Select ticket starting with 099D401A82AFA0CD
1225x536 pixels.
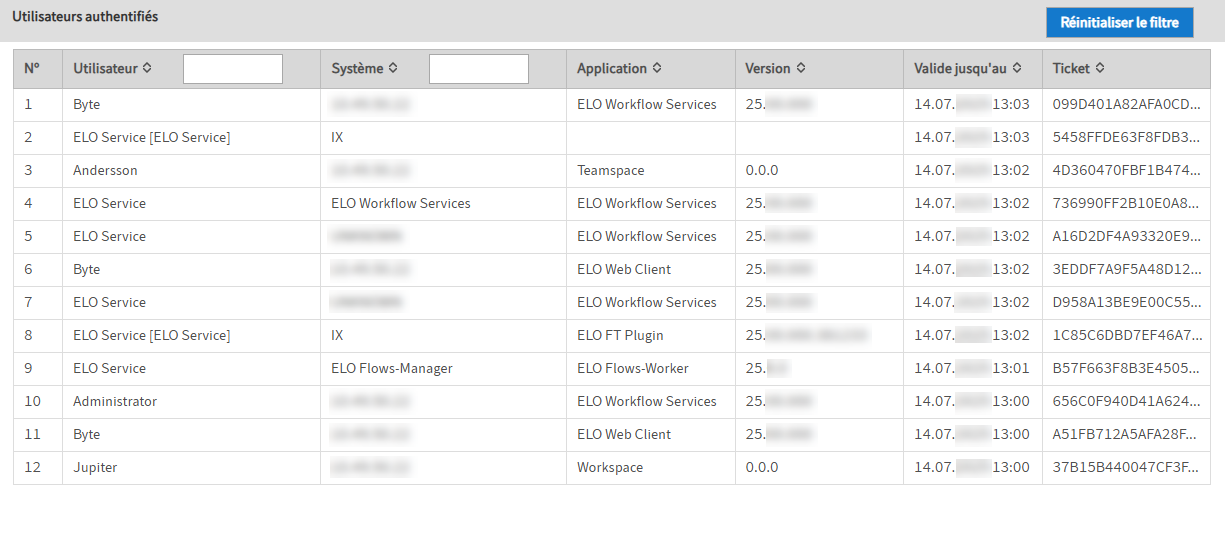(x=1126, y=105)
